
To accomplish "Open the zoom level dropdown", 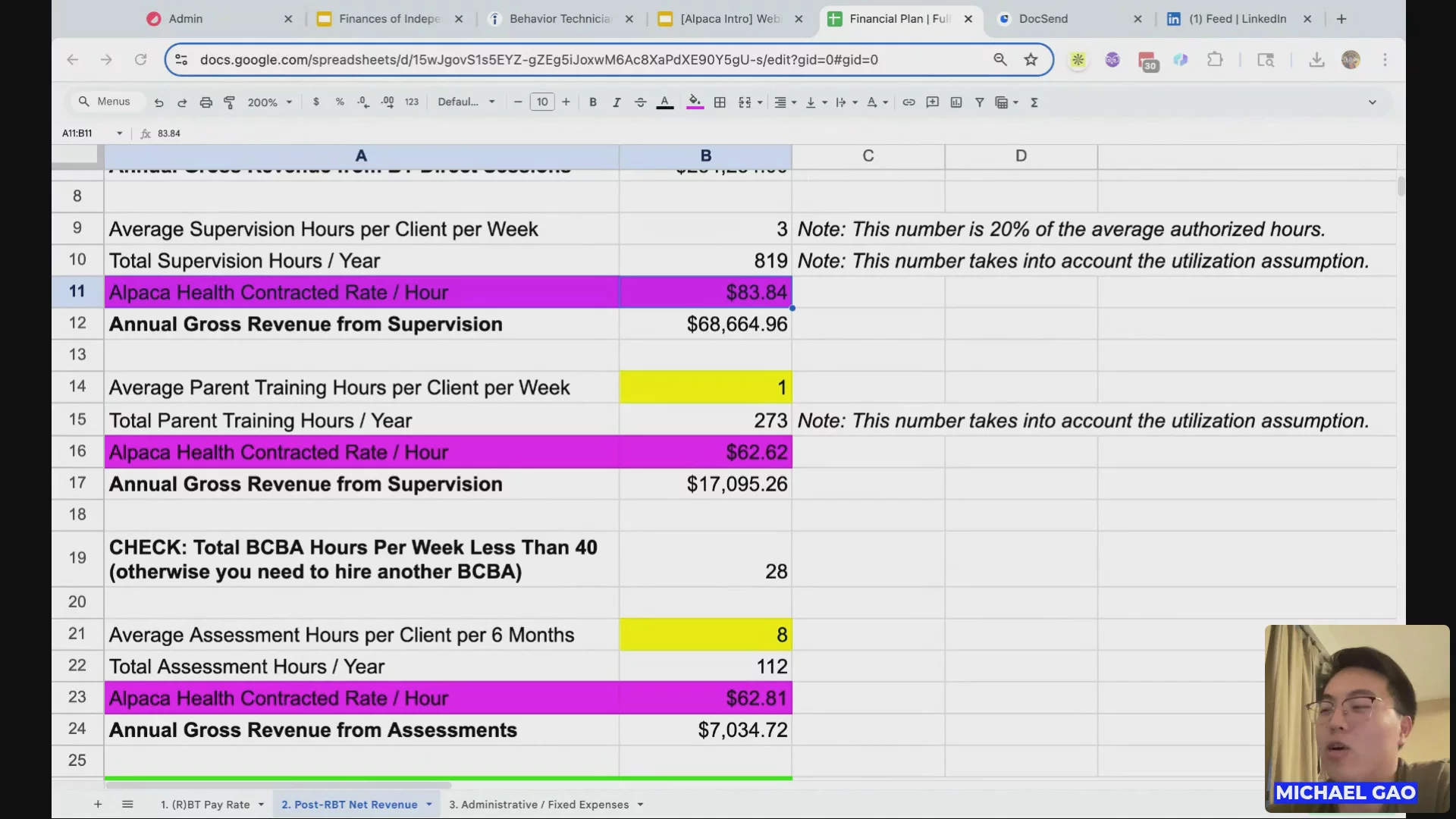I will pyautogui.click(x=269, y=102).
